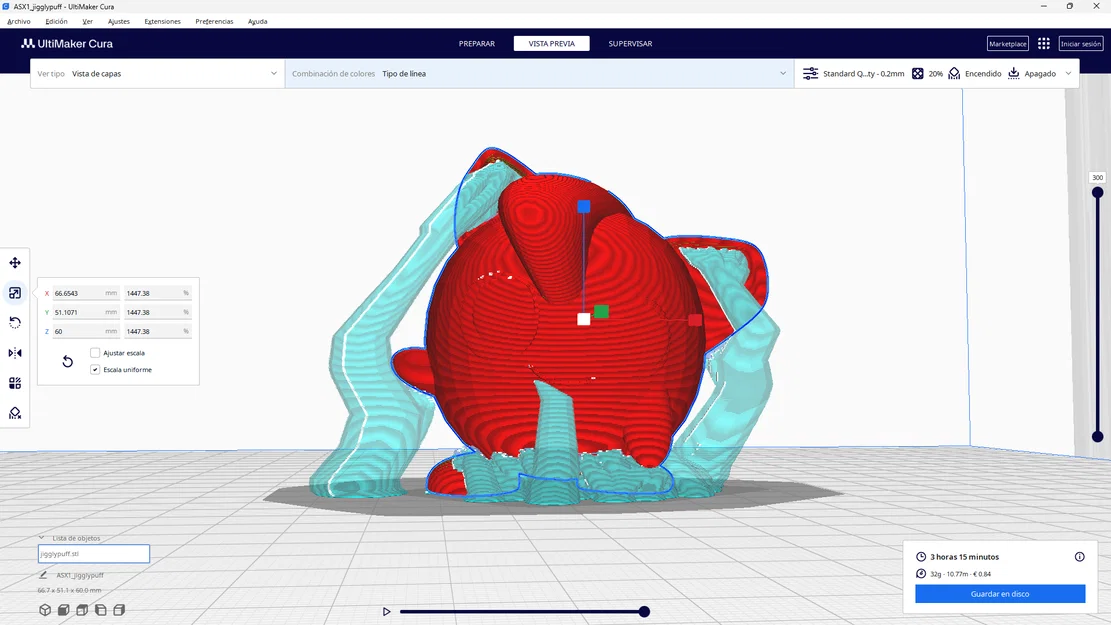Expand the print settings panel chevron
This screenshot has height=625, width=1111.
click(1068, 74)
